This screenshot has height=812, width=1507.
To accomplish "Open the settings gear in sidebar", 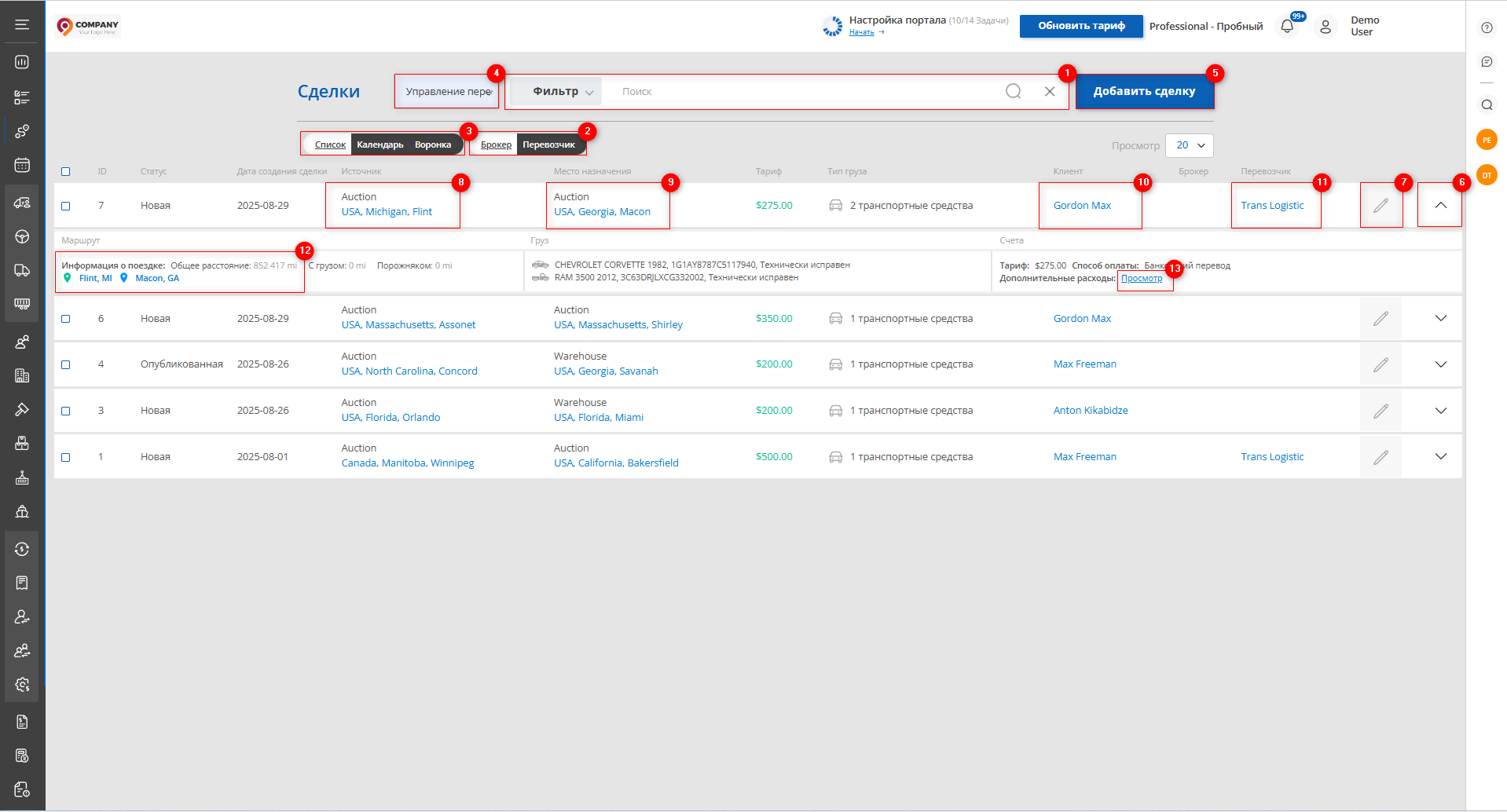I will click(x=22, y=685).
